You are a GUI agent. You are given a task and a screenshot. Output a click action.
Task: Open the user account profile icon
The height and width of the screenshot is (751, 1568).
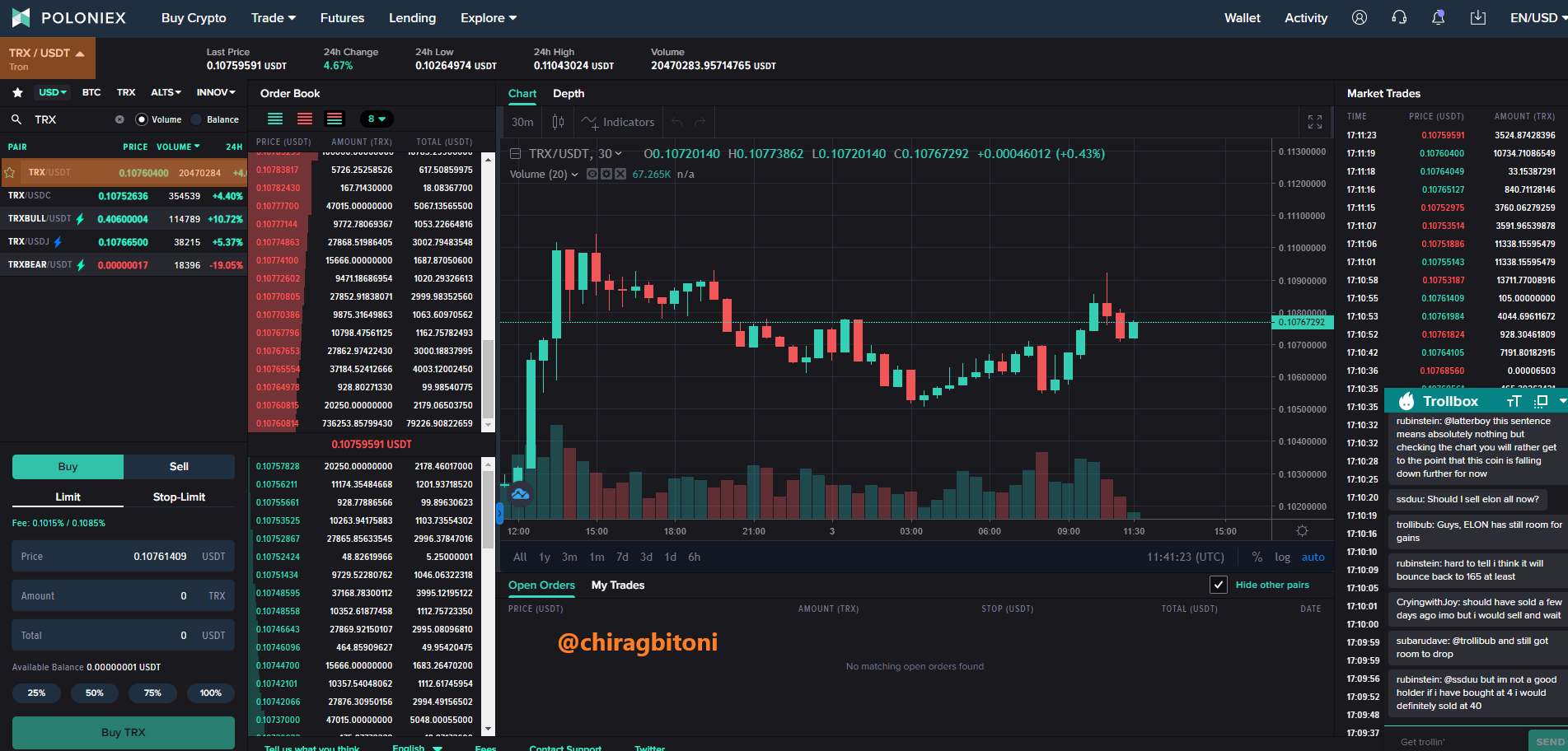coord(1360,17)
